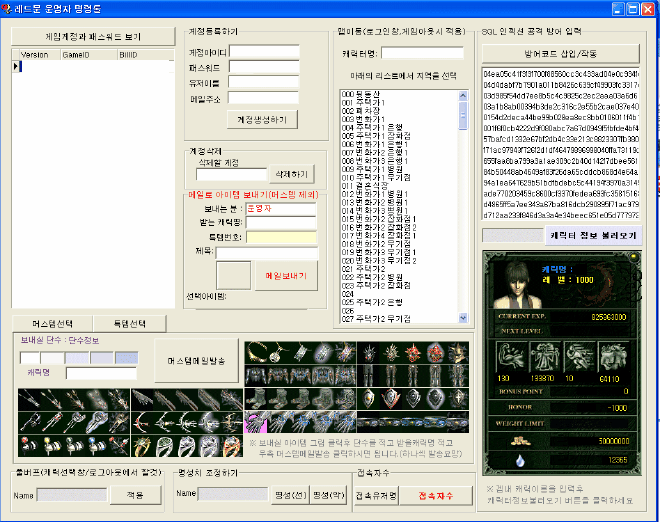Send mail with the red 메일보내기 button
The width and height of the screenshot is (660, 522).
coord(286,276)
